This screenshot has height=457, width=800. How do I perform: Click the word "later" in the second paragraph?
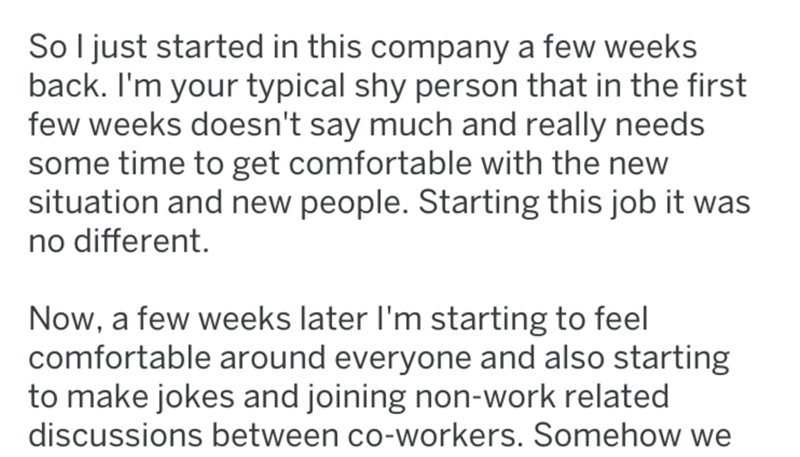coord(315,320)
